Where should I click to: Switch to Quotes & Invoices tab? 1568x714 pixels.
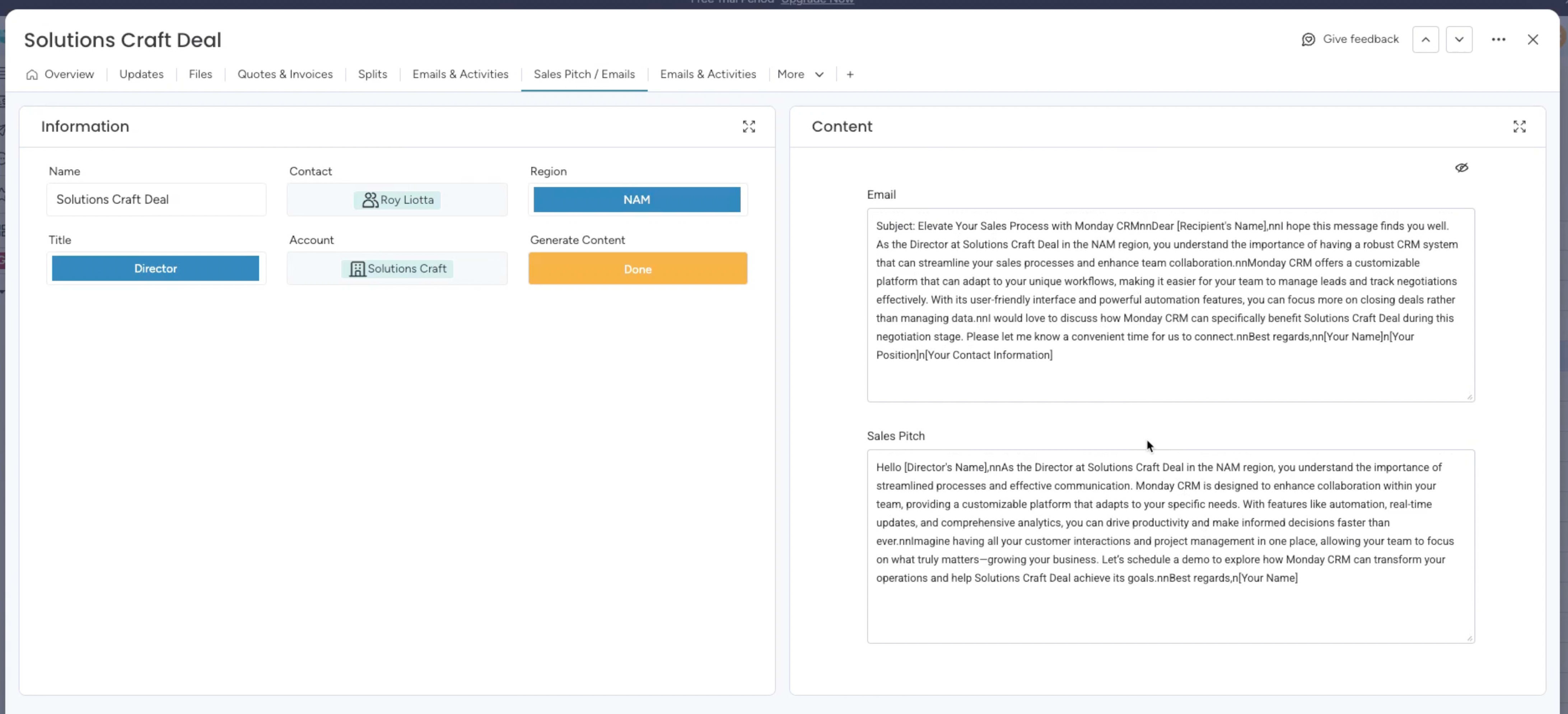(x=285, y=74)
